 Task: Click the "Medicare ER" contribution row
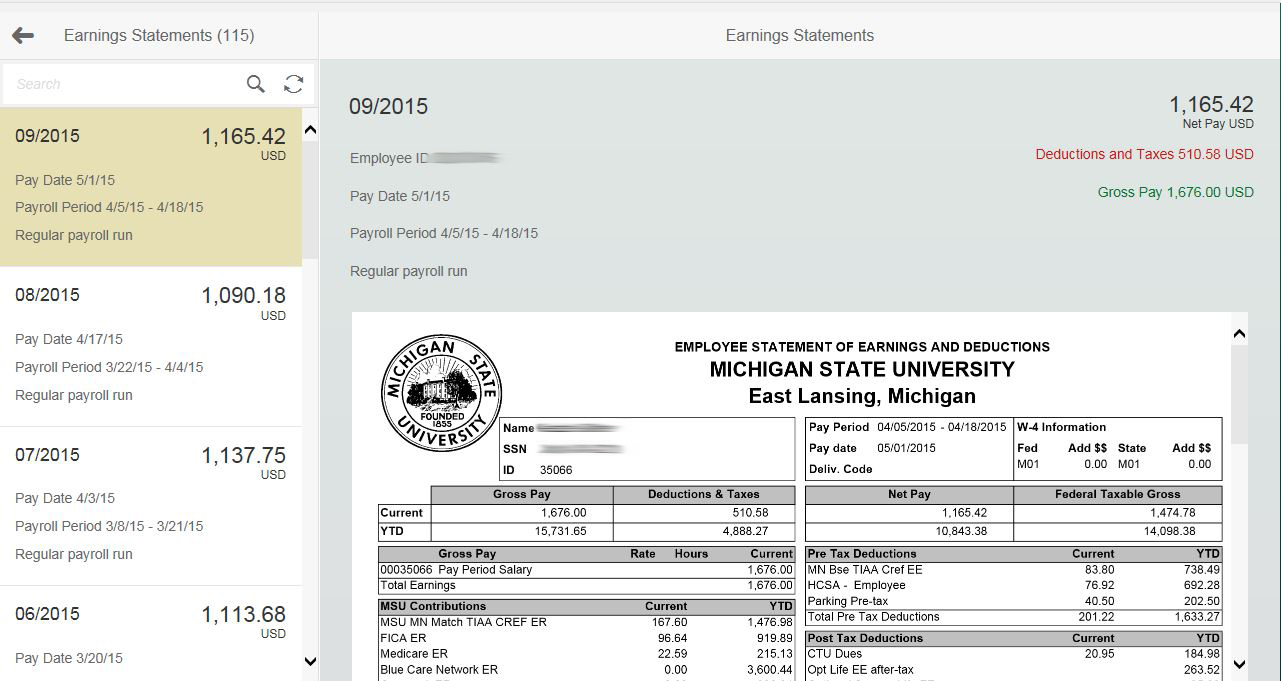click(x=587, y=654)
